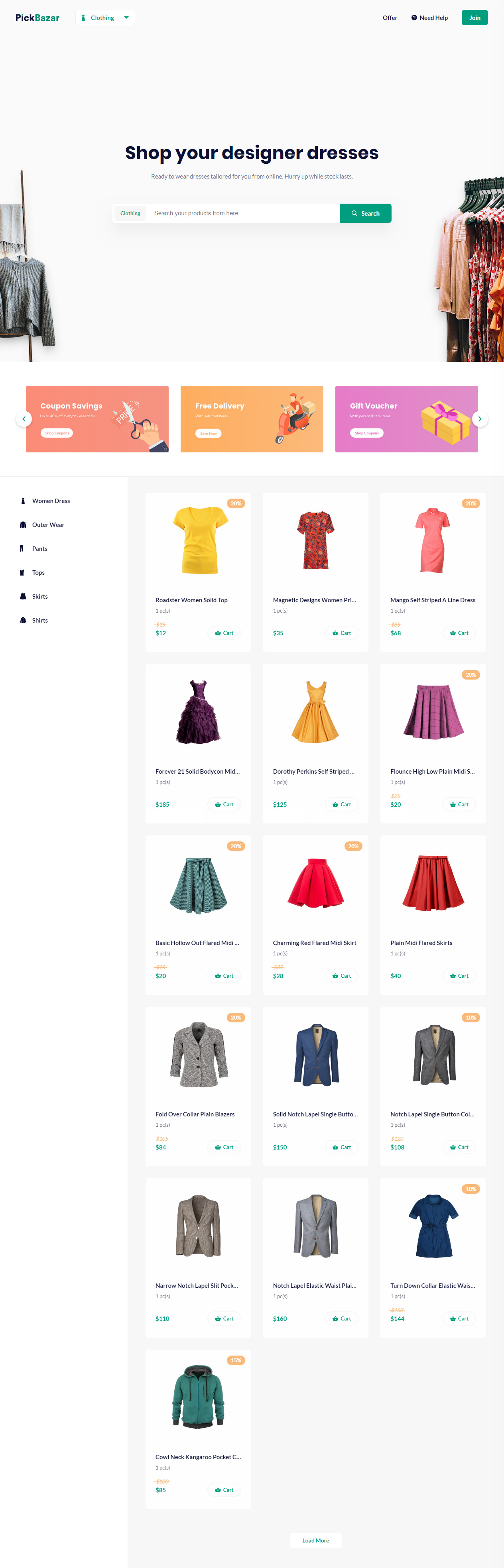Click the Load More button
504x1568 pixels.
coord(315,1540)
